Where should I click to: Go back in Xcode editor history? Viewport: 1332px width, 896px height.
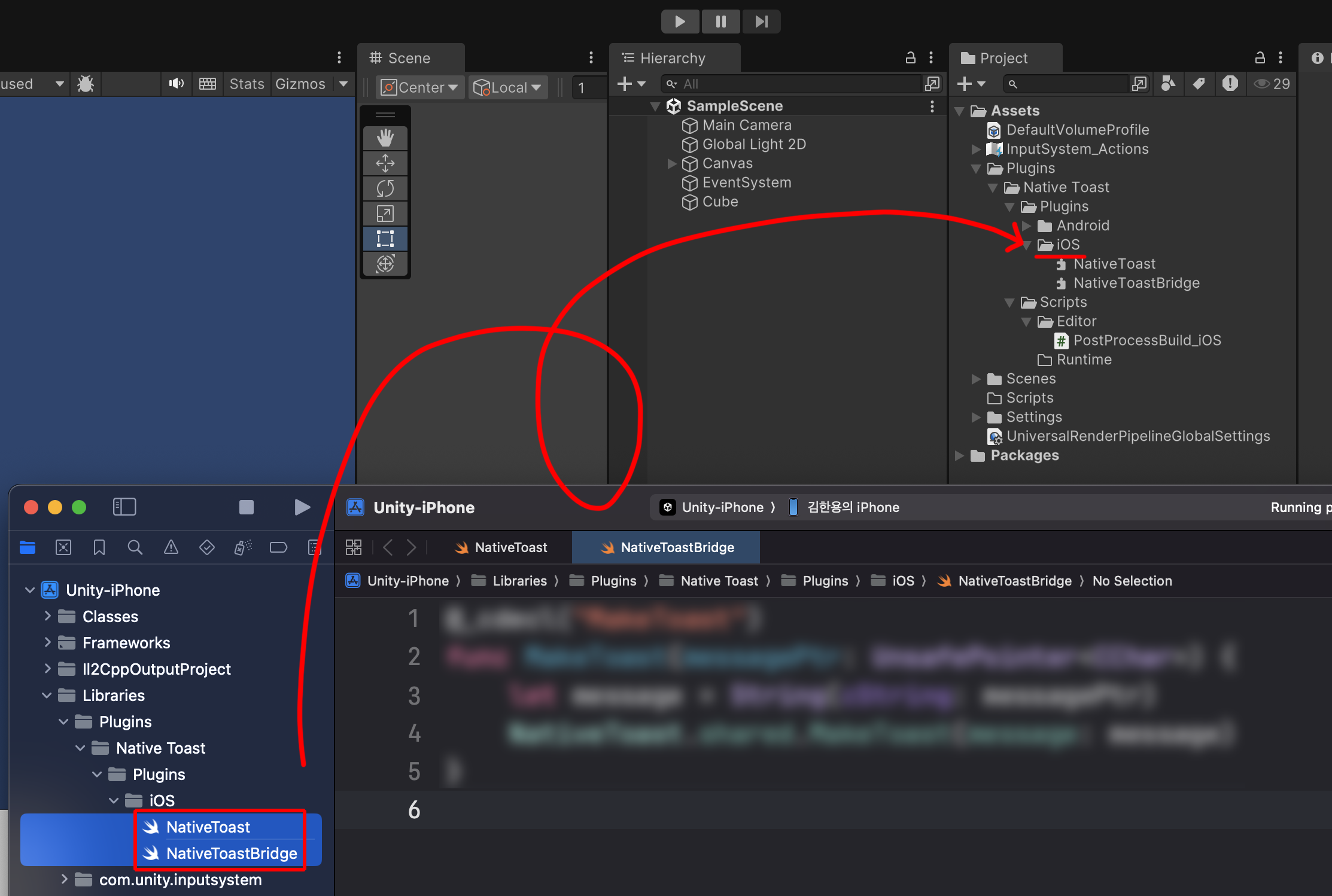388,547
